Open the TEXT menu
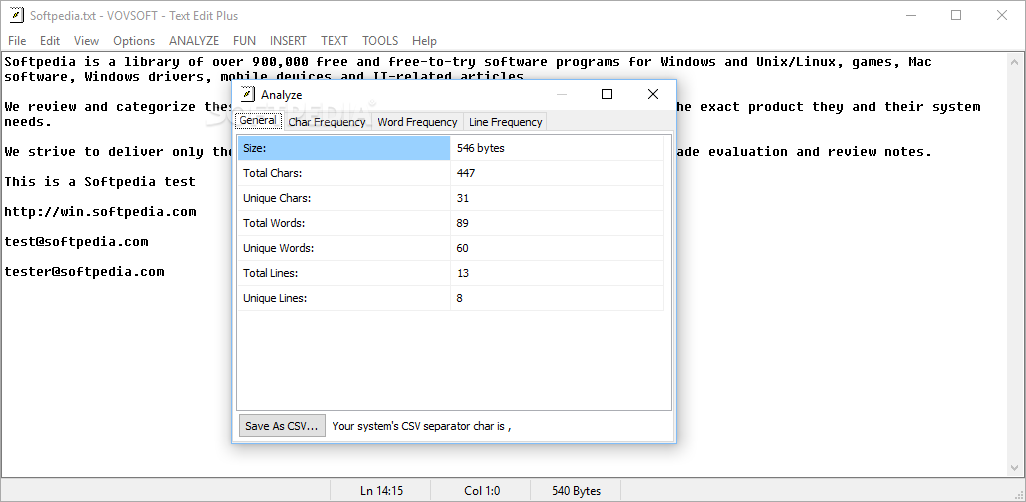Image resolution: width=1026 pixels, height=502 pixels. tap(334, 41)
